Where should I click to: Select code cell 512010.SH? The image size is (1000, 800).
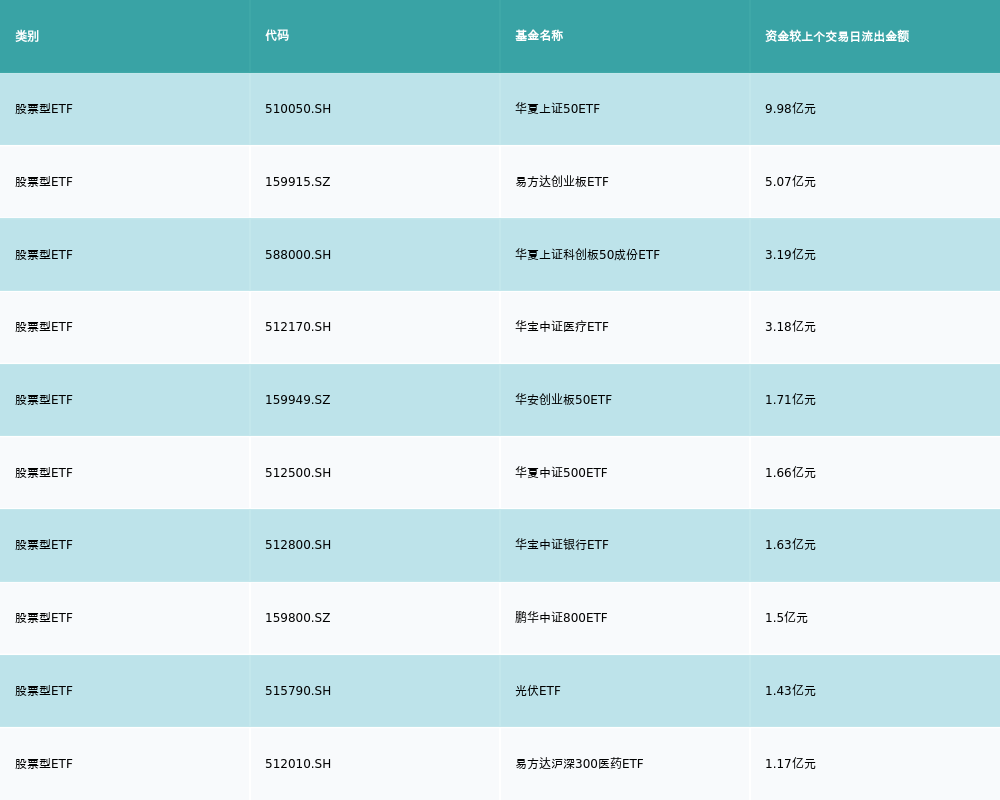[x=298, y=764]
